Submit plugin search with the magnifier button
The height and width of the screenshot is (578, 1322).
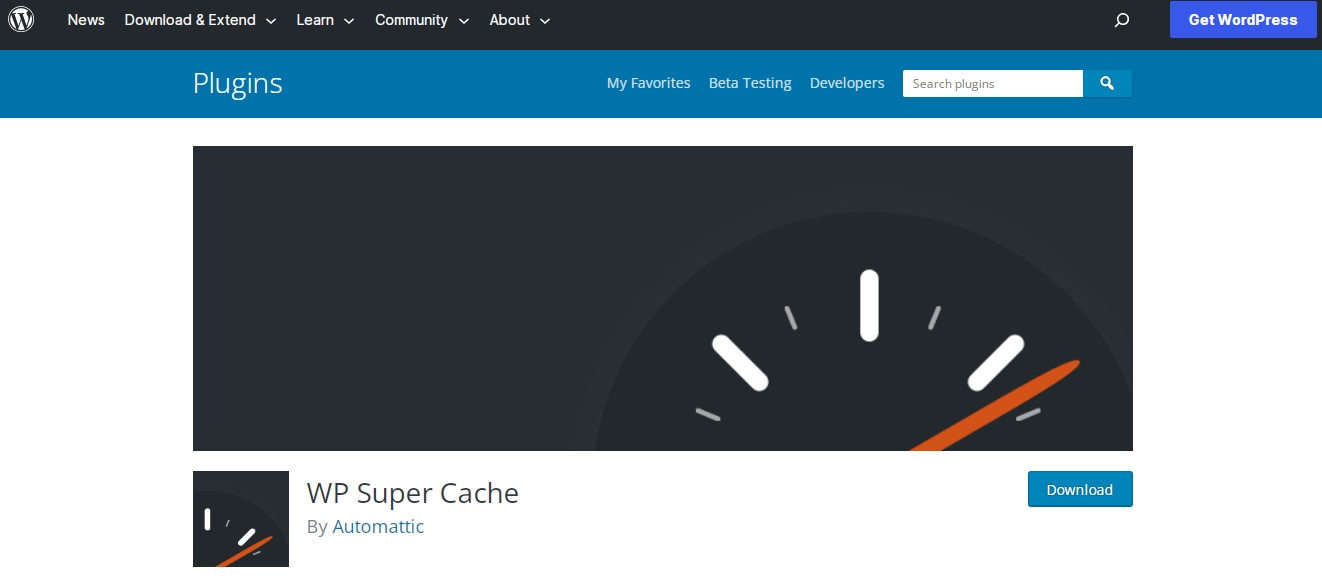(x=1107, y=84)
